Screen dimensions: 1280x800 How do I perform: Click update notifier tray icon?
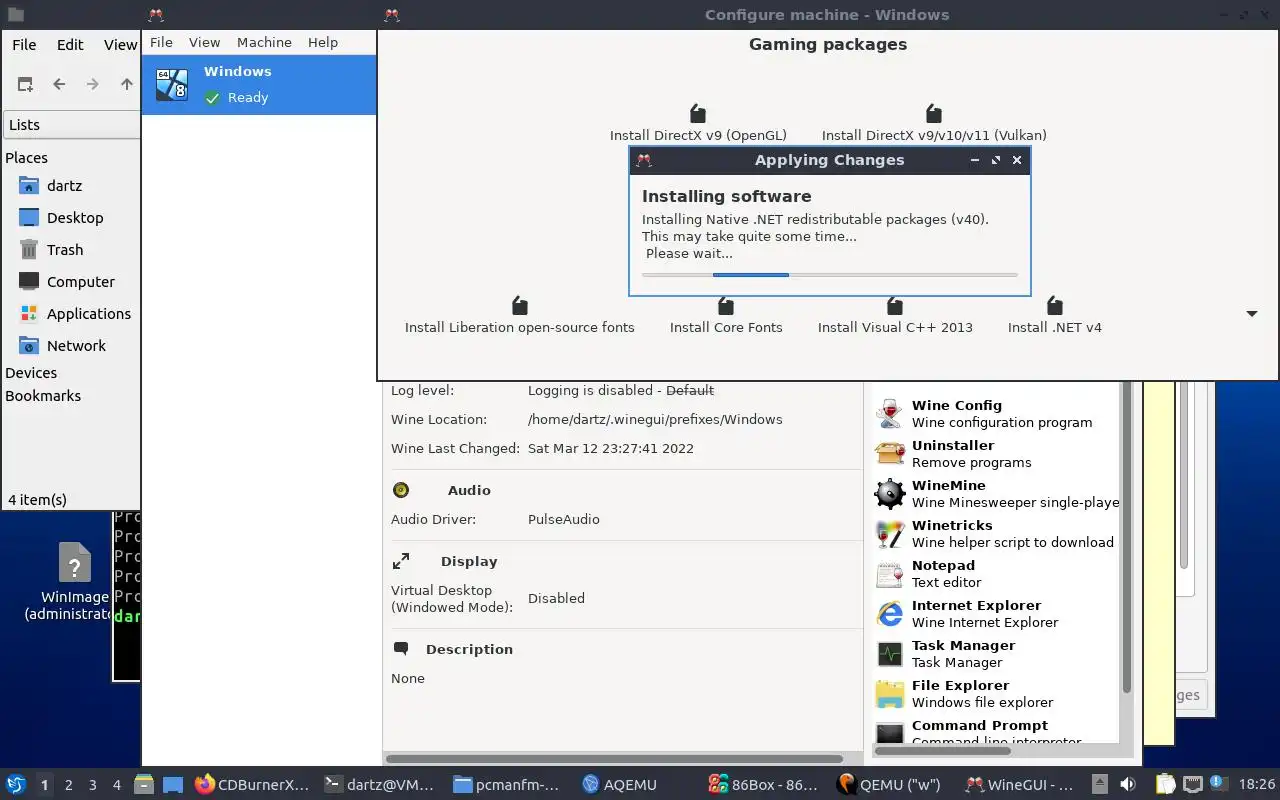click(1218, 785)
